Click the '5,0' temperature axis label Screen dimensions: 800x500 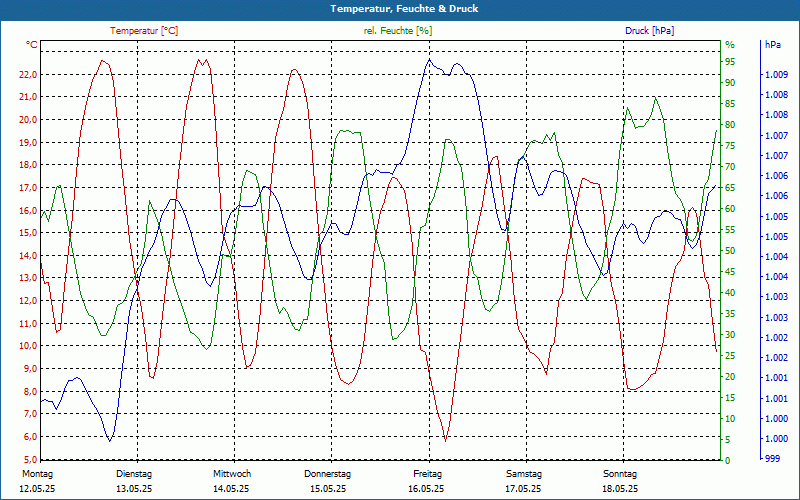click(x=30, y=459)
